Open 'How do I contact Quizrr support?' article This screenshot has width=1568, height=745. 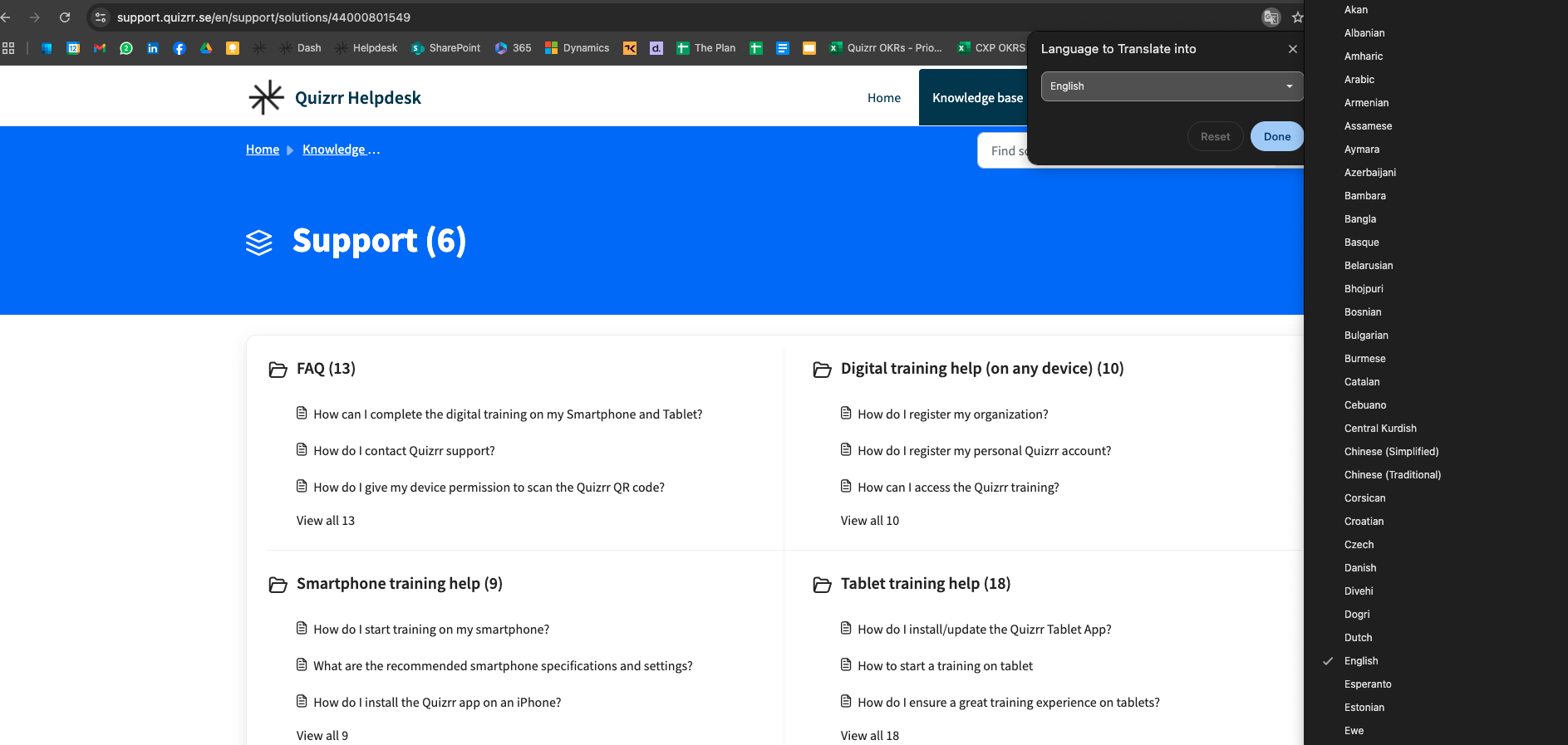point(404,451)
